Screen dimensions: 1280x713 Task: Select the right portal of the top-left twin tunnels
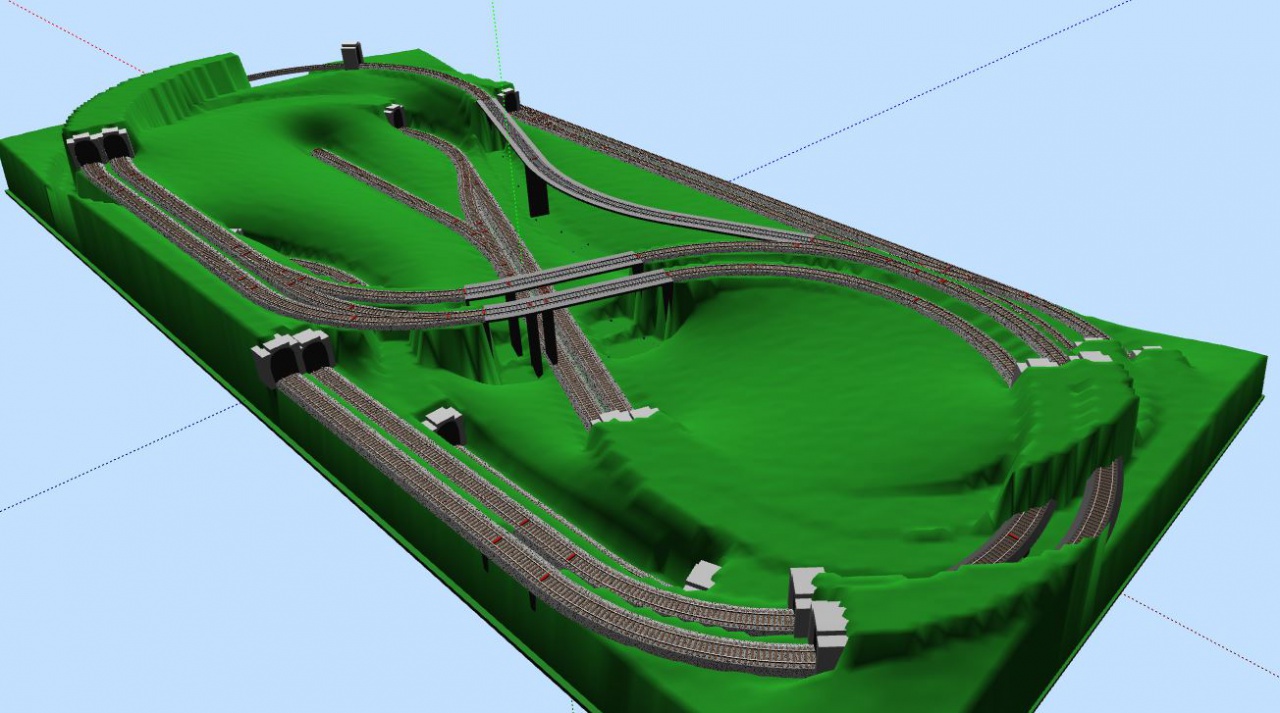(x=116, y=144)
